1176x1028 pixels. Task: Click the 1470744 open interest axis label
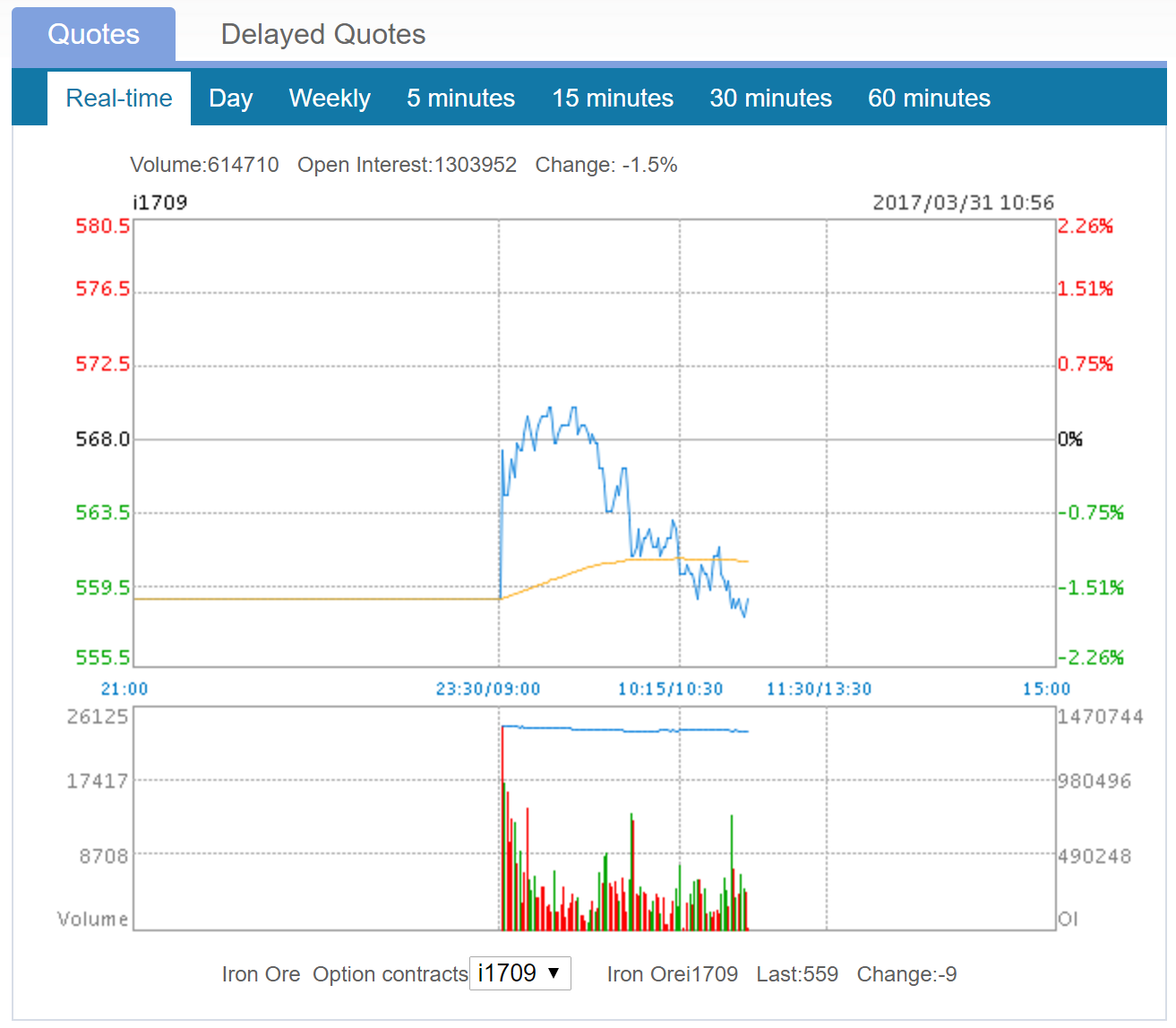(x=1100, y=716)
